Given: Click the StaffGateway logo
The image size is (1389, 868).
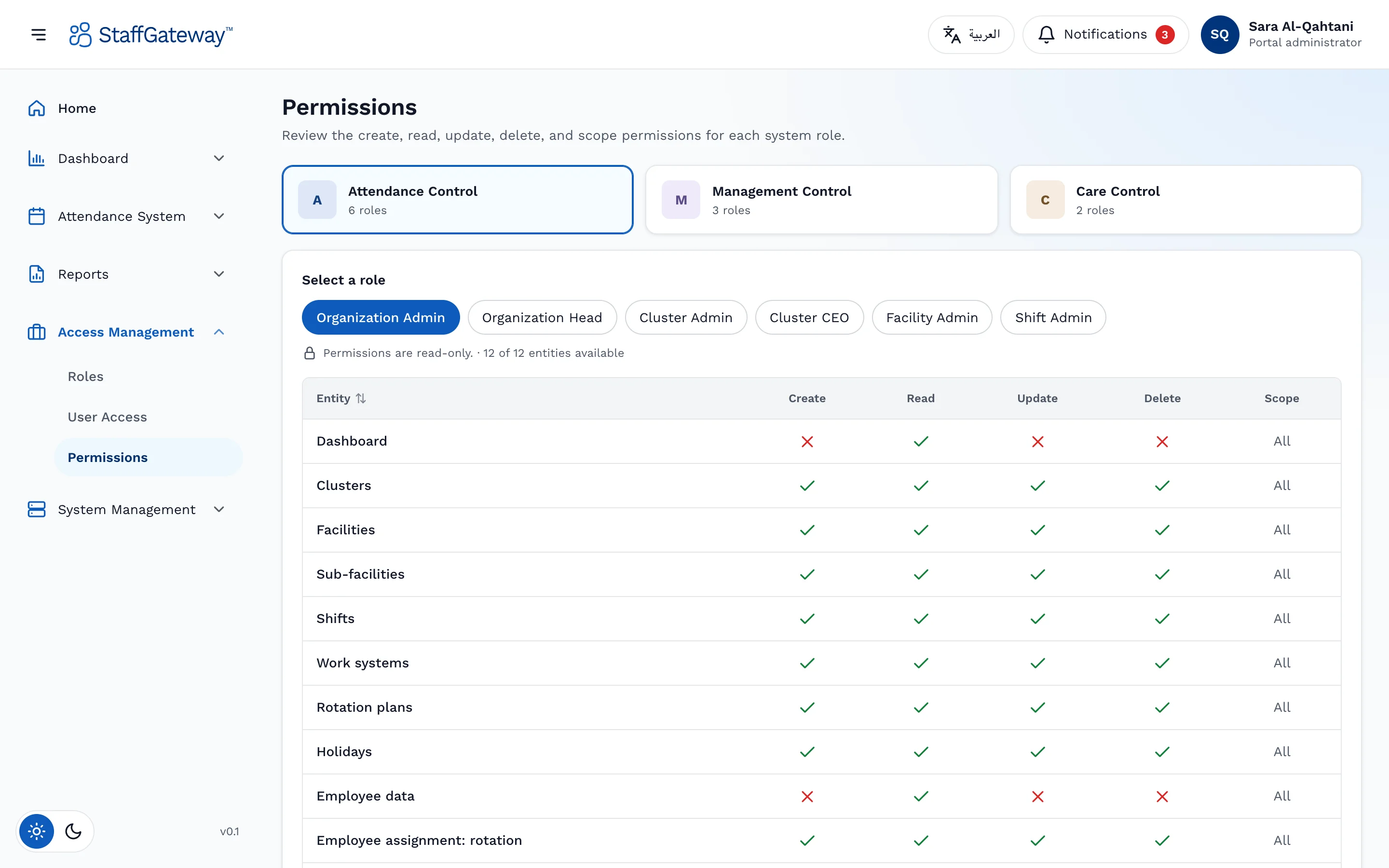Looking at the screenshot, I should pyautogui.click(x=151, y=34).
